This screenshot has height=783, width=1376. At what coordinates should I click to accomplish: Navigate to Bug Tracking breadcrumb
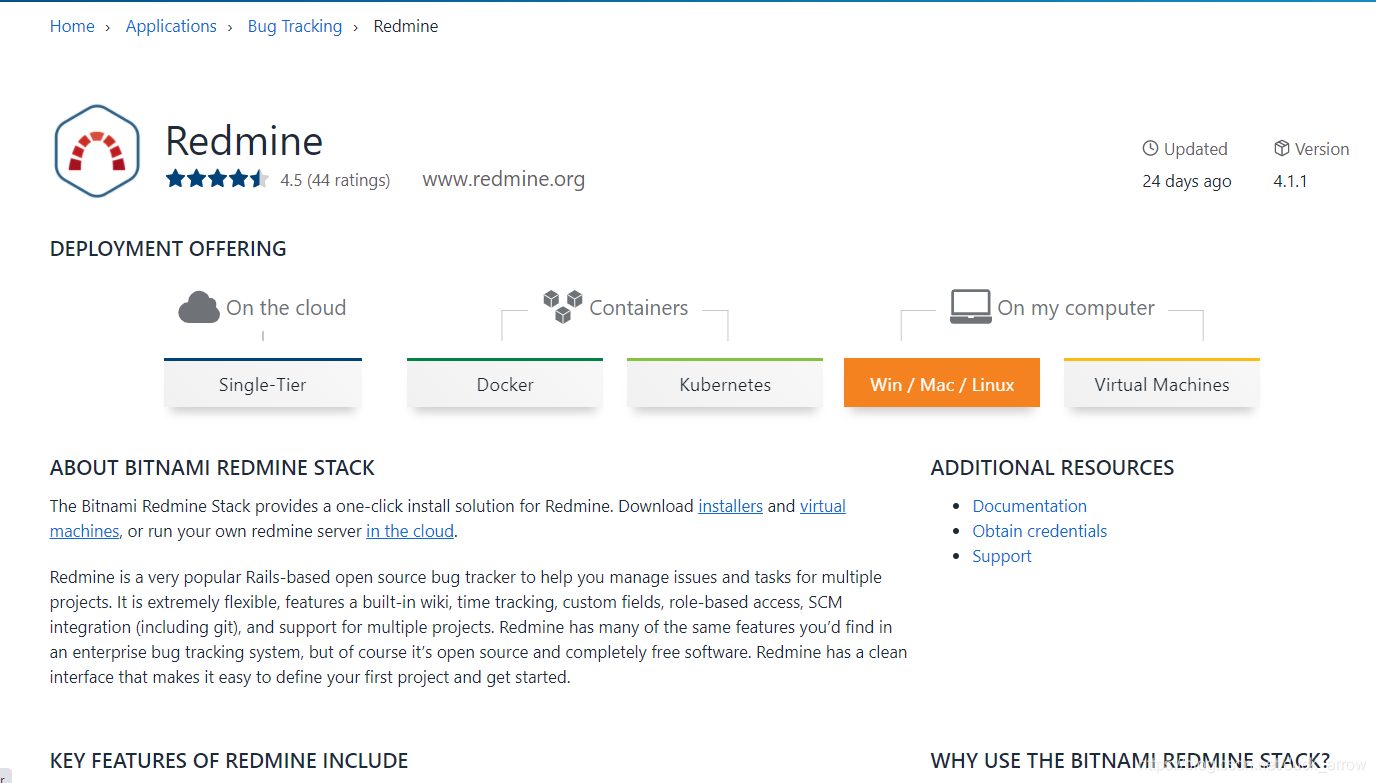tap(294, 26)
